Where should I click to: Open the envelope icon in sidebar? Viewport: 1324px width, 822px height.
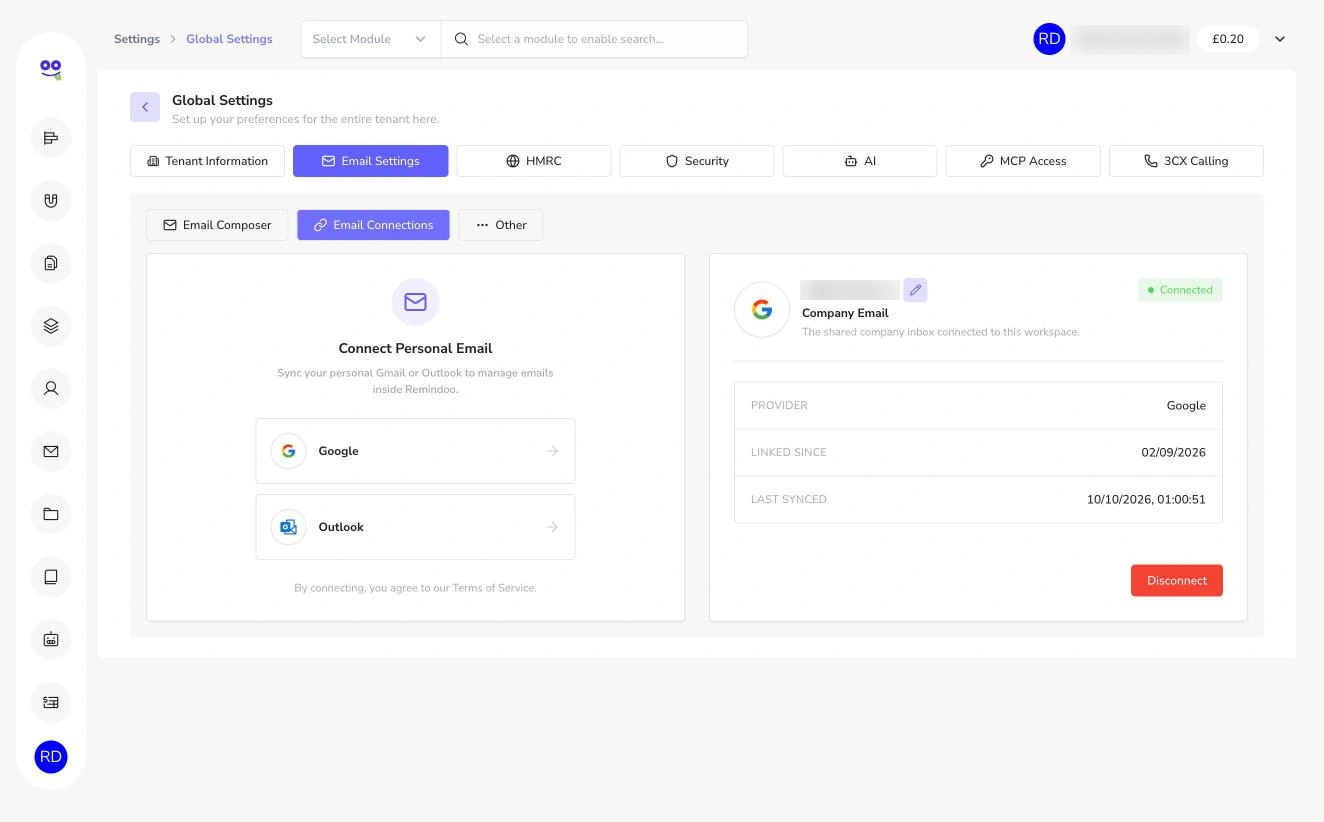[x=51, y=451]
